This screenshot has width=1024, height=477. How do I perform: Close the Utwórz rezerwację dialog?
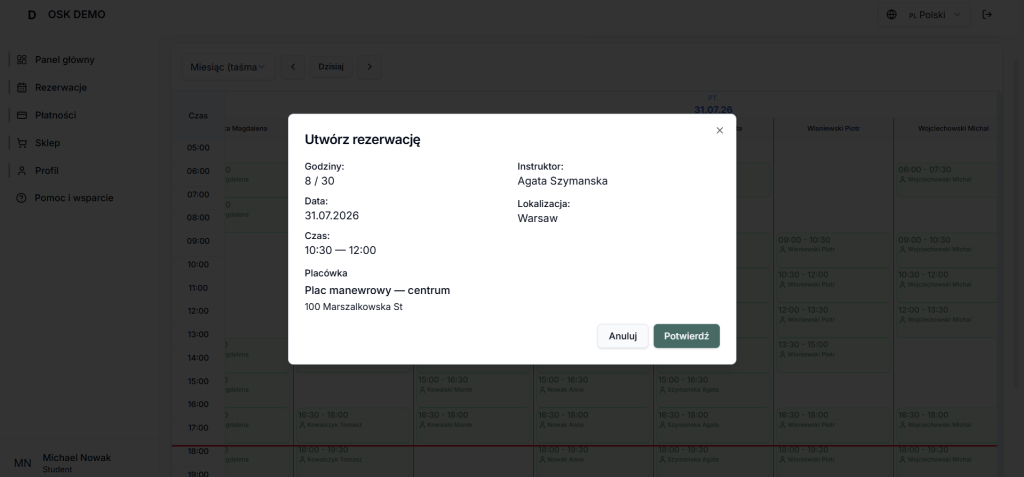pos(720,130)
